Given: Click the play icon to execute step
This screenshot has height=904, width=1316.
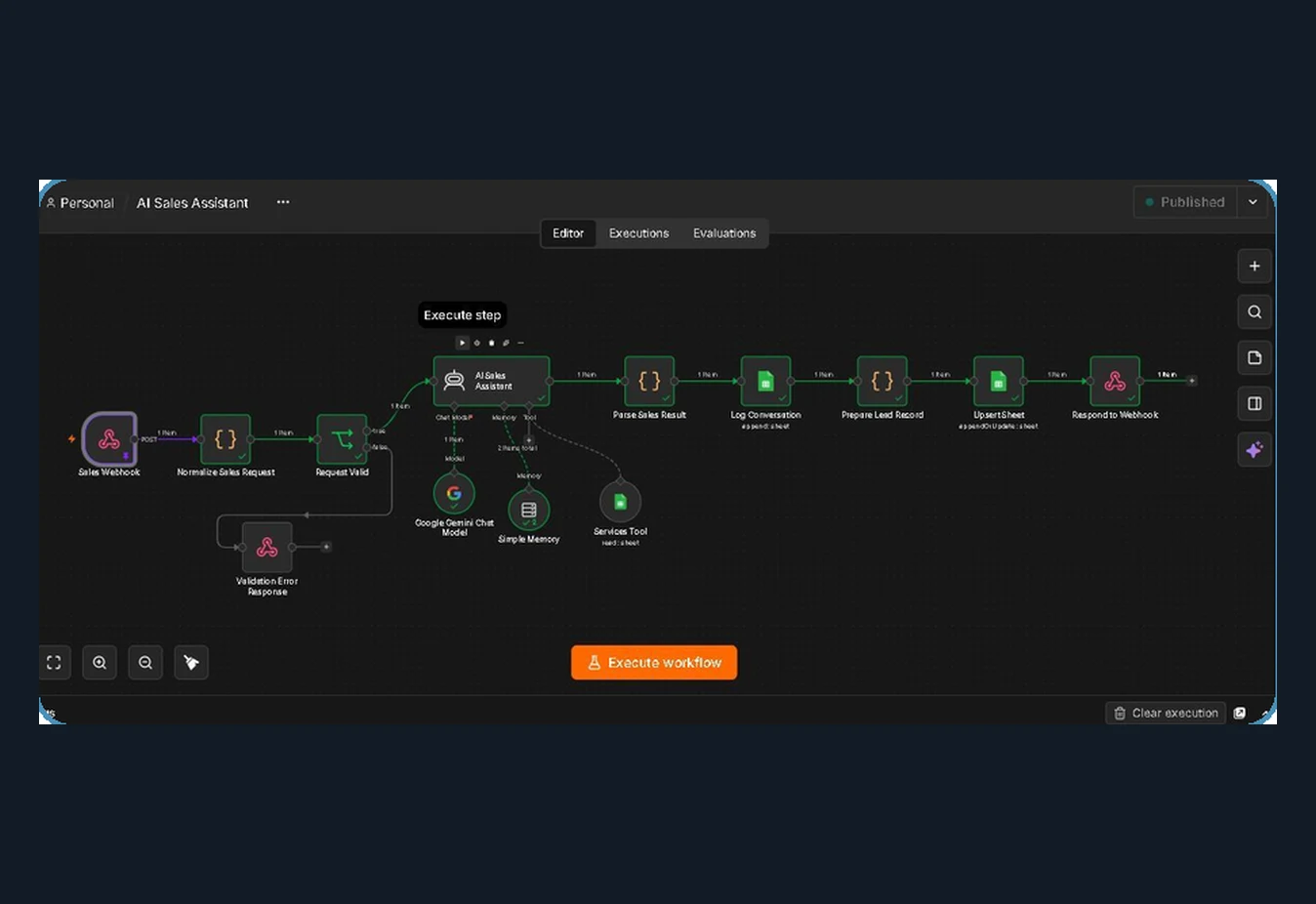Looking at the screenshot, I should [463, 343].
